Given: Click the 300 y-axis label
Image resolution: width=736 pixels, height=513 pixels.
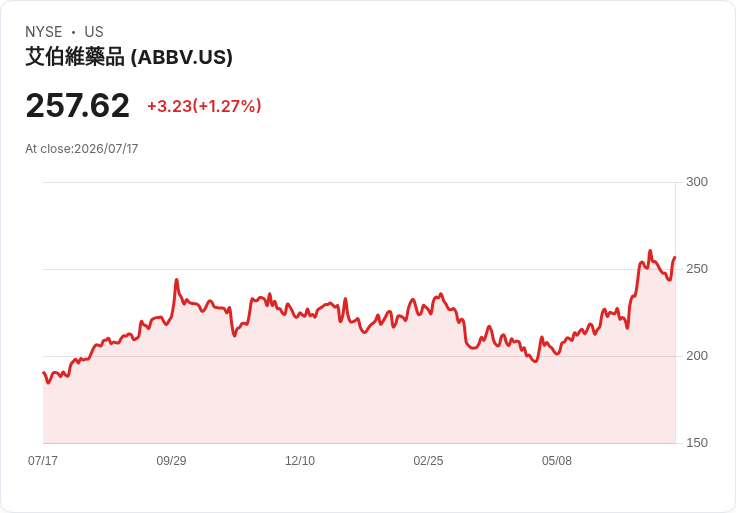Looking at the screenshot, I should pyautogui.click(x=697, y=182).
